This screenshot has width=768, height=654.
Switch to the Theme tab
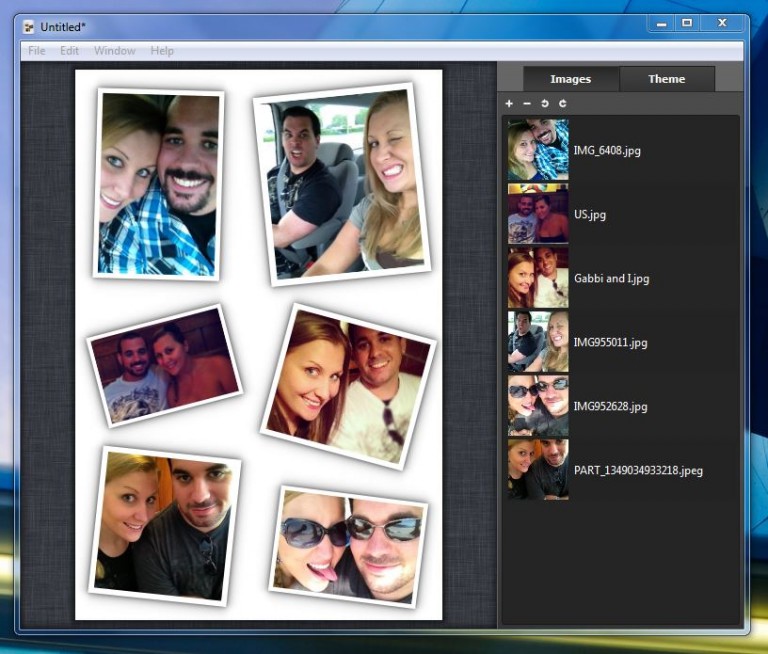click(667, 79)
